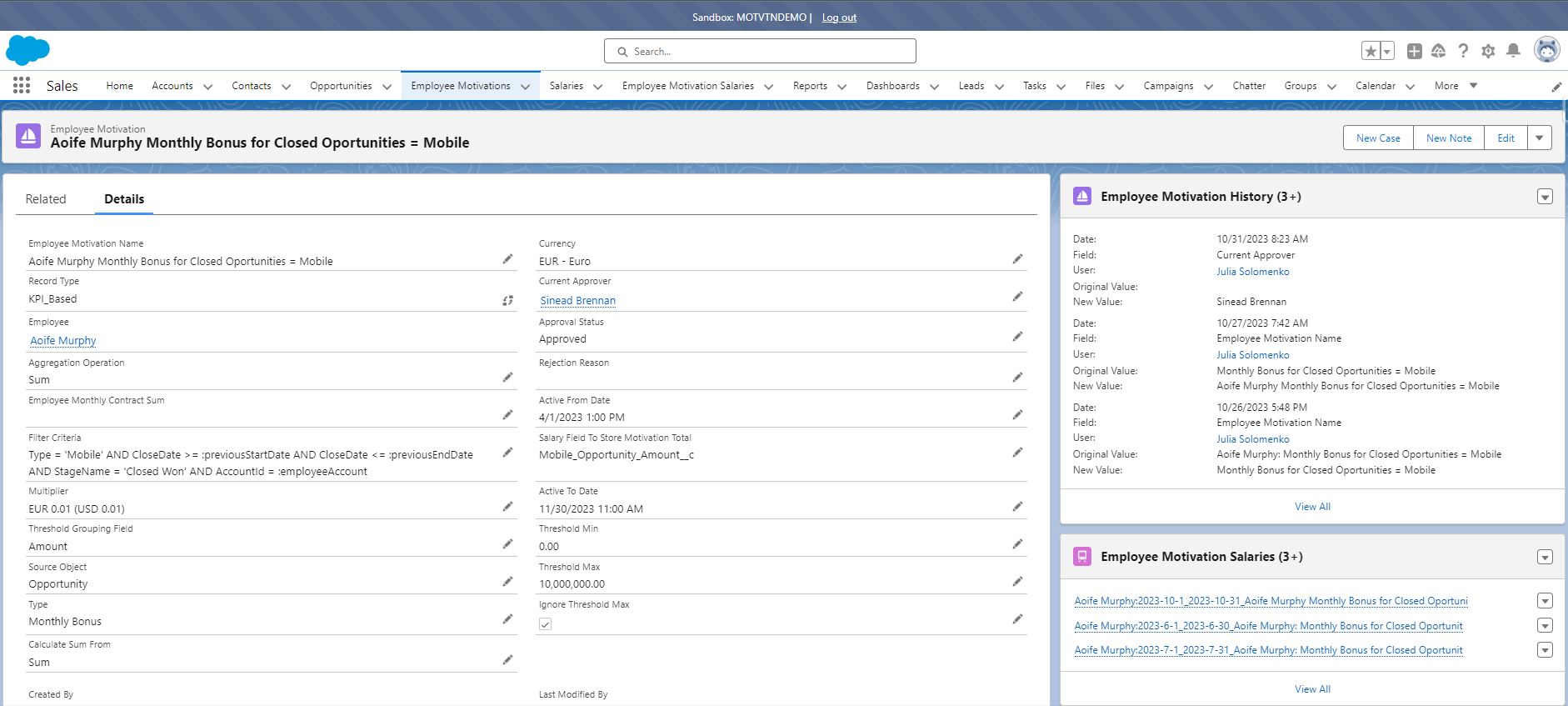Edit the Approval Status field pencil

point(1017,337)
